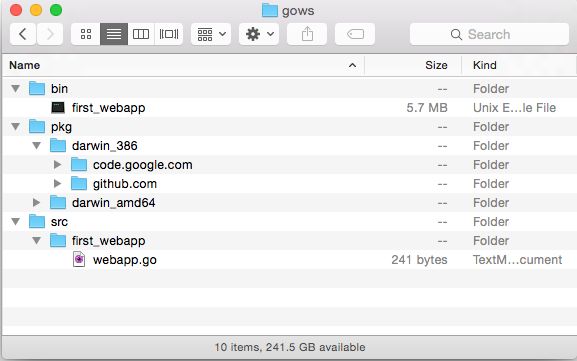The height and width of the screenshot is (361, 577).
Task: Select the darwin_amd64 row name
Action: (x=113, y=203)
